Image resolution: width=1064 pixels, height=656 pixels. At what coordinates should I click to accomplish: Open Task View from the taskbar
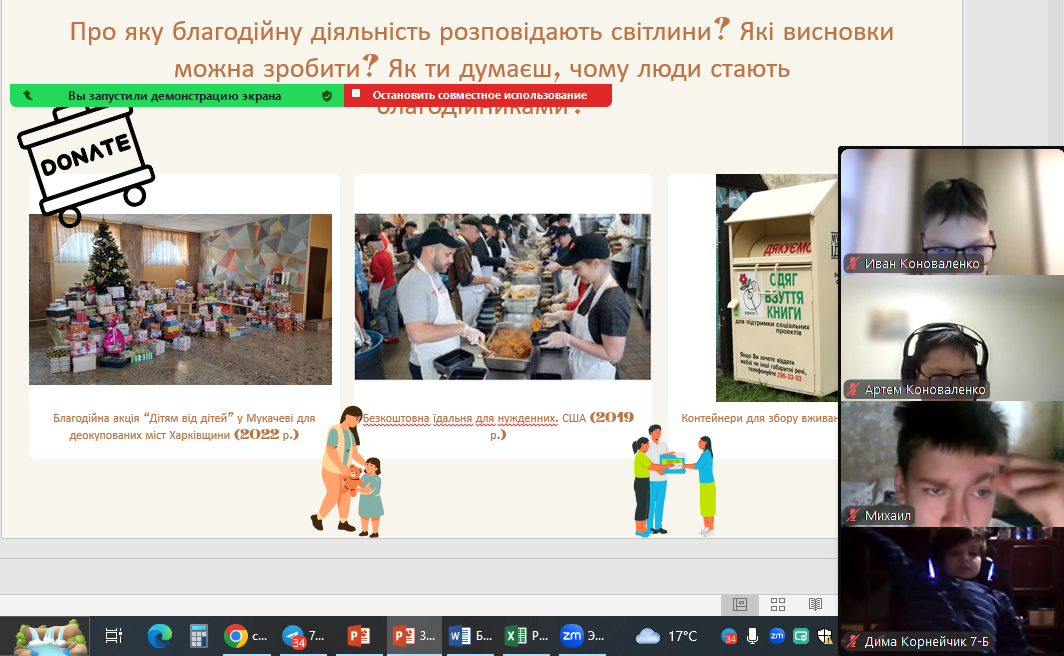click(113, 636)
